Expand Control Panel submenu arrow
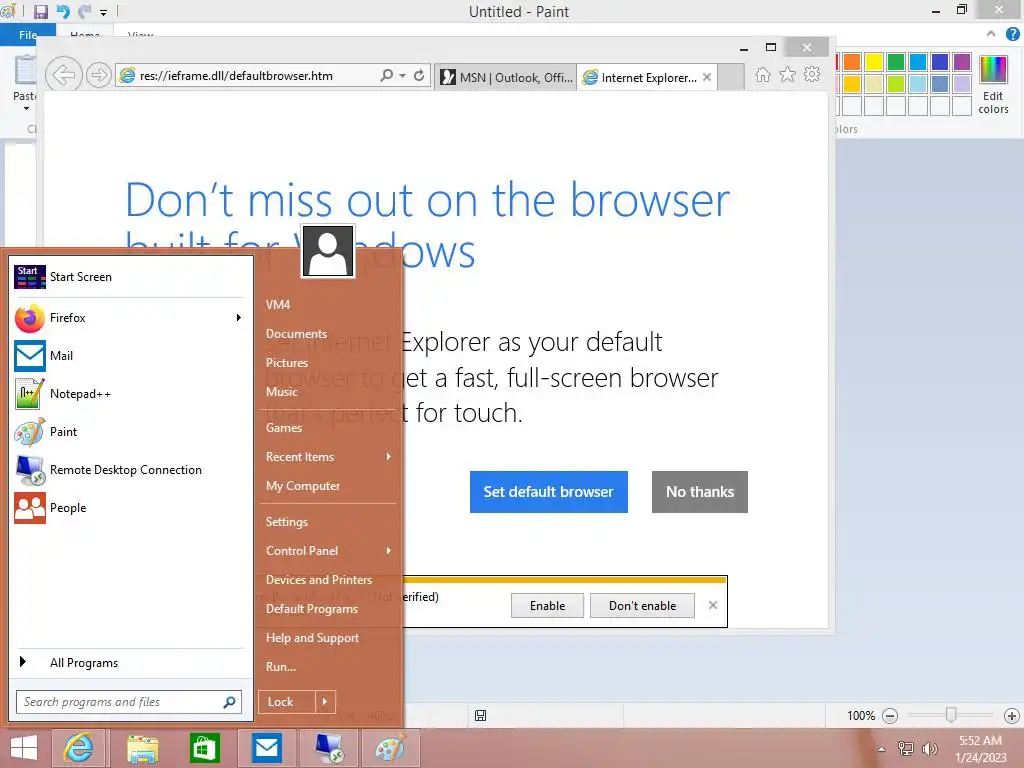1024x768 pixels. tap(389, 551)
